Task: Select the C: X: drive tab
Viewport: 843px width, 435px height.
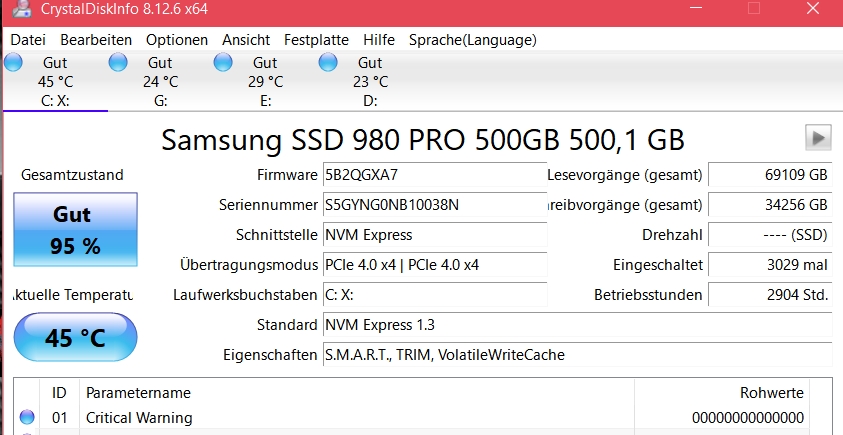Action: coord(55,82)
